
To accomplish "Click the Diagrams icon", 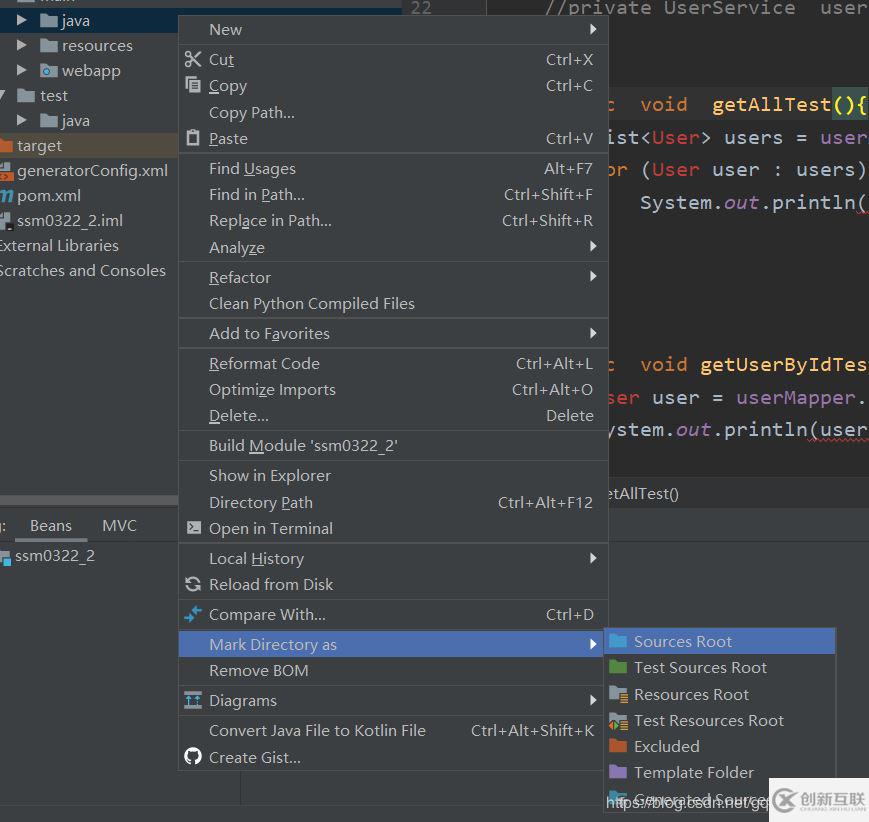I will click(x=193, y=701).
